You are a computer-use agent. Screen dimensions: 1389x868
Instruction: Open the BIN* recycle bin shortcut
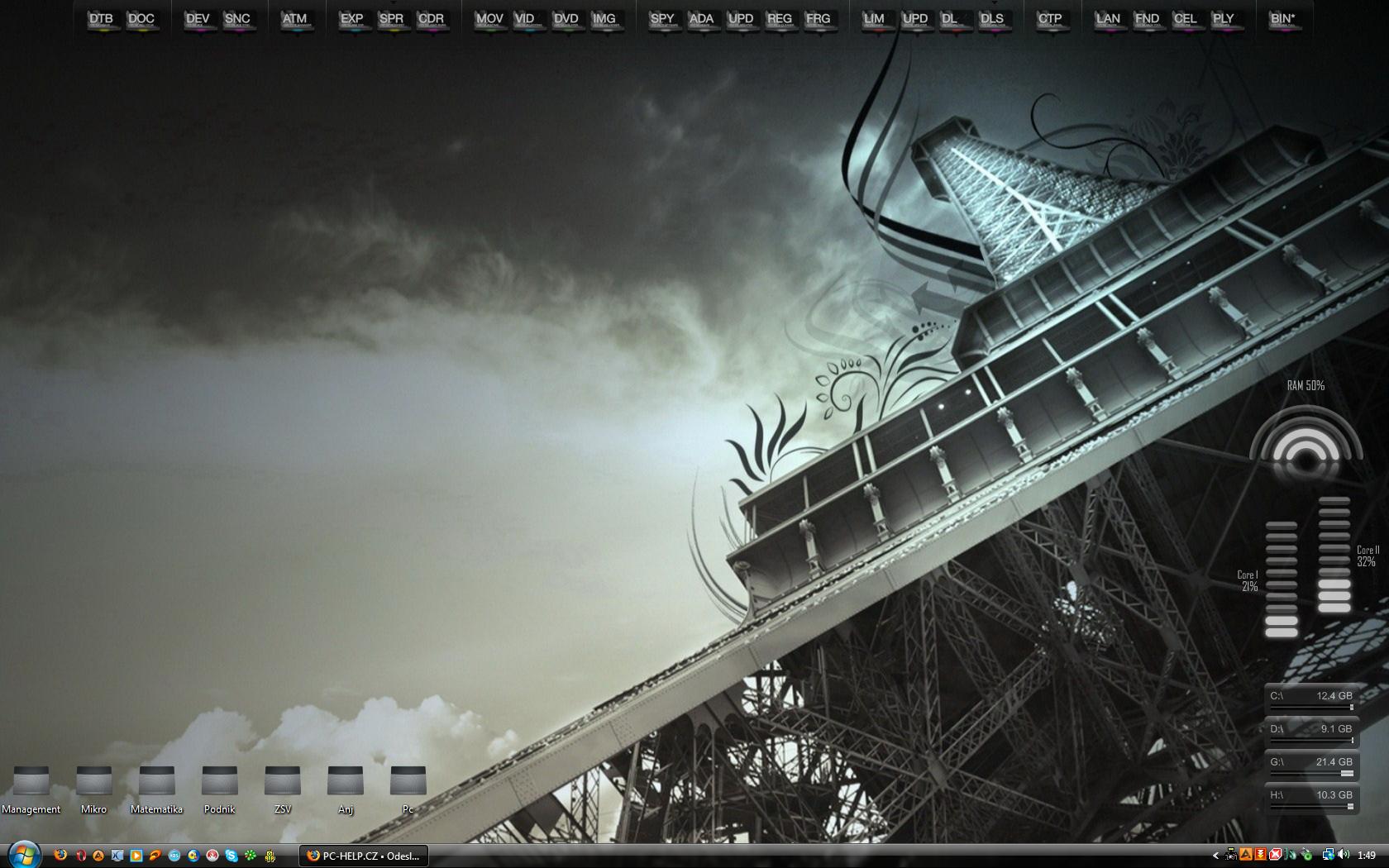point(1282,20)
